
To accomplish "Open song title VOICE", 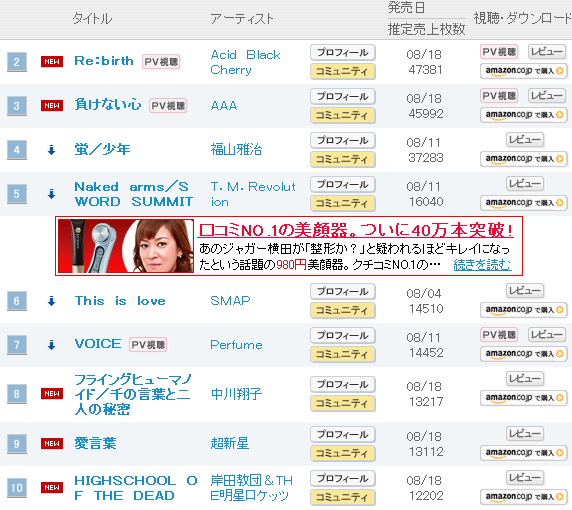I will coord(98,344).
